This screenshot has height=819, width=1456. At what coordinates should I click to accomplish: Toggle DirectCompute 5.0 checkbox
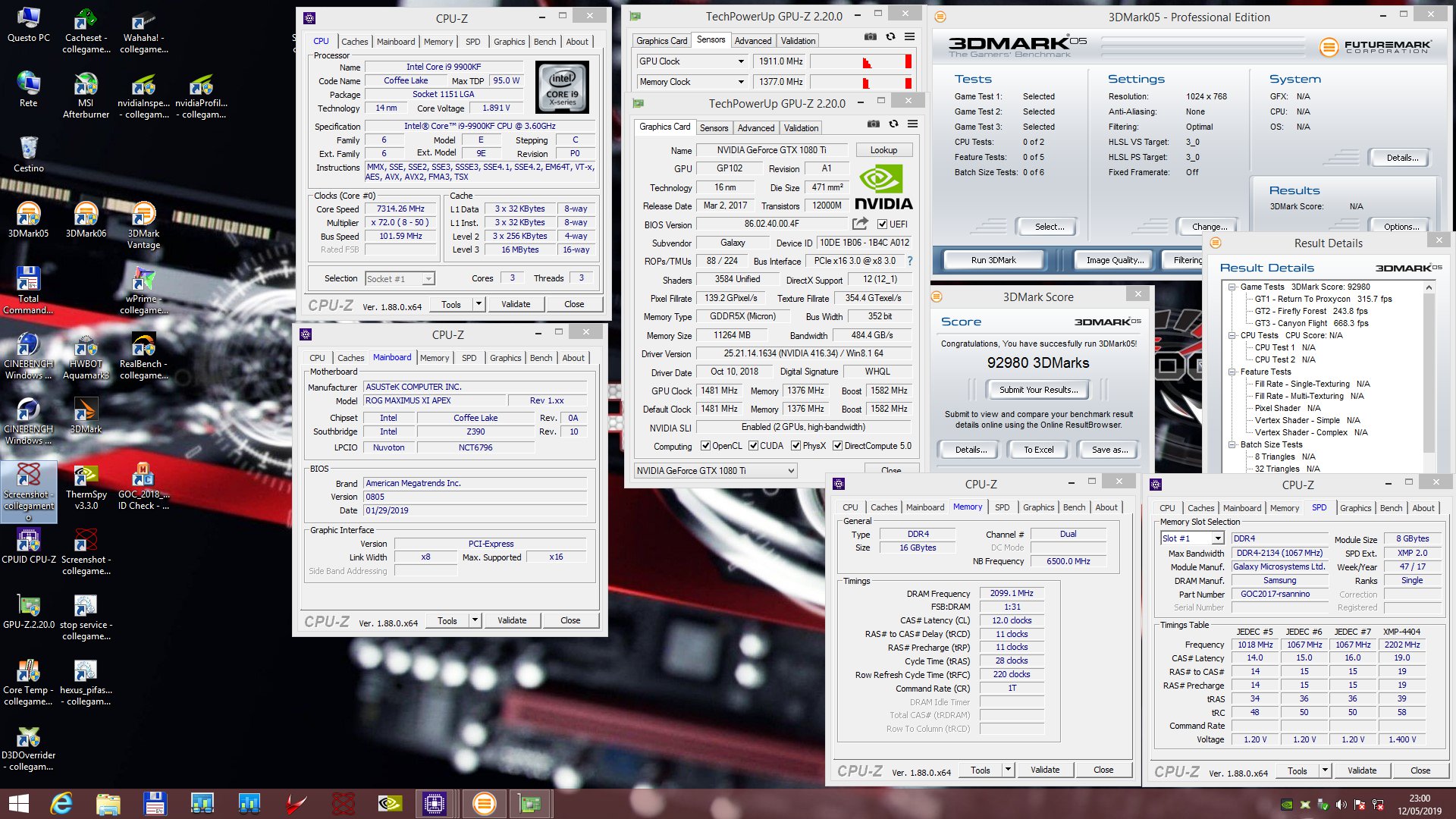(838, 446)
